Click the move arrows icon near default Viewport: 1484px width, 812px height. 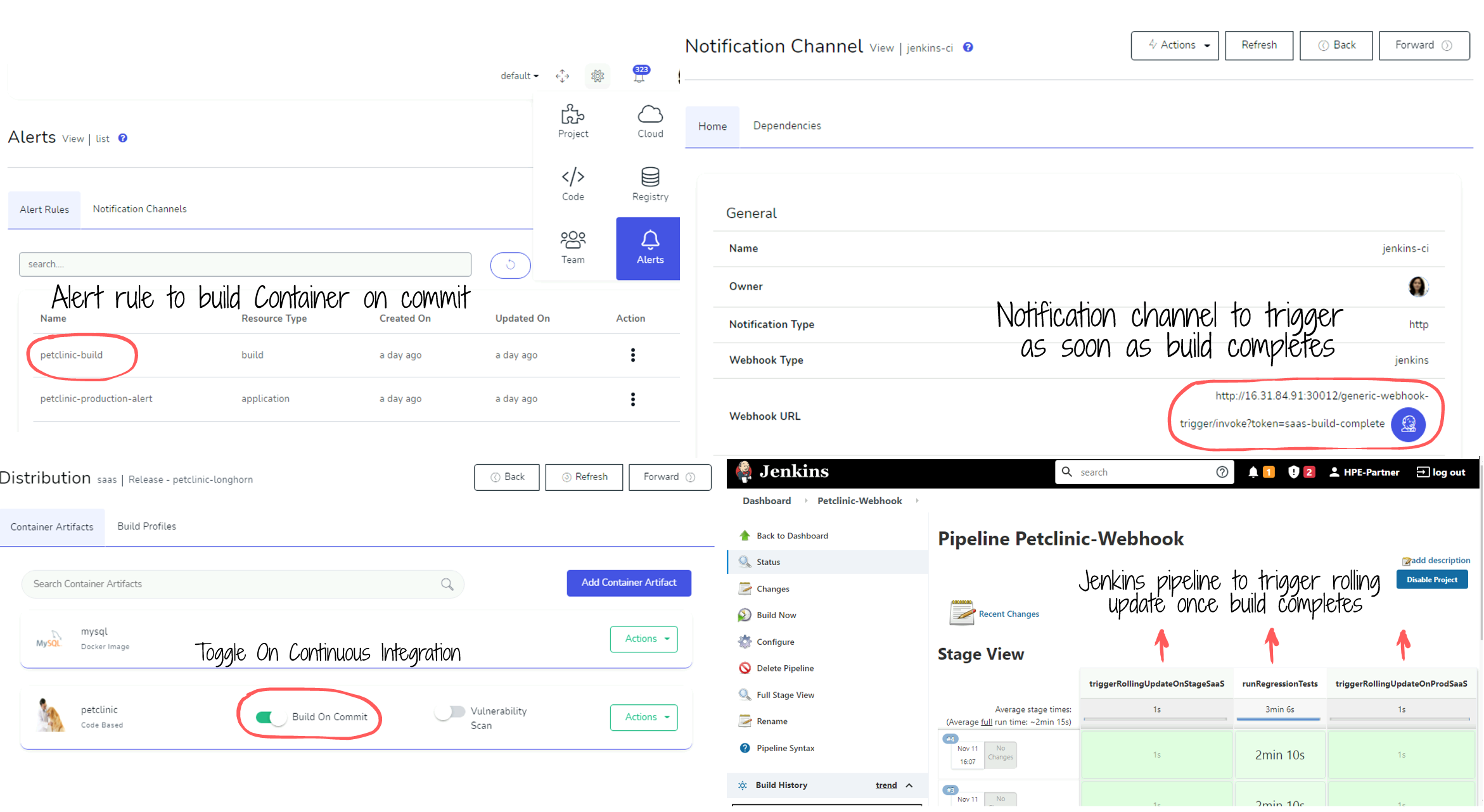coord(562,76)
